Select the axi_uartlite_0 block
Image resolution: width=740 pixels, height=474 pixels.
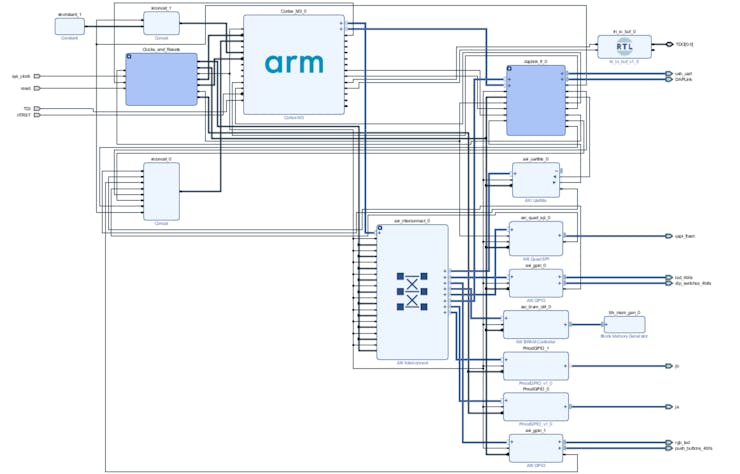point(536,180)
